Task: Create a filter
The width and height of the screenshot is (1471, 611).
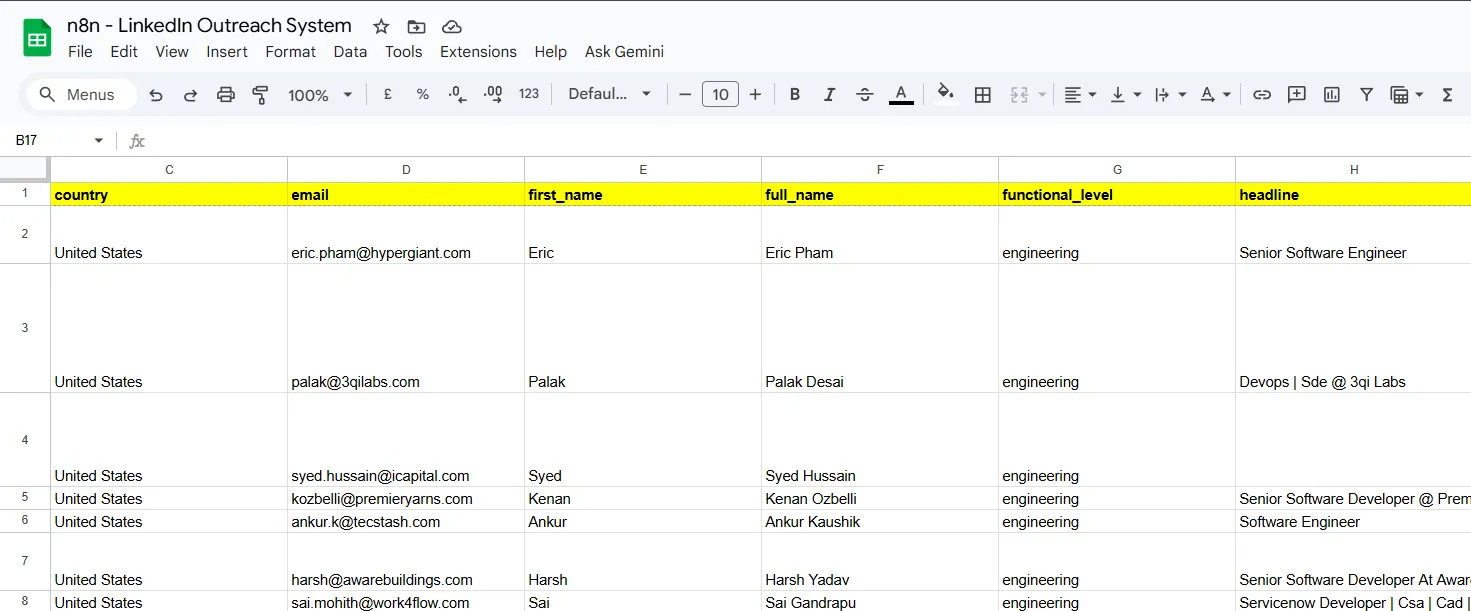Action: click(1366, 94)
